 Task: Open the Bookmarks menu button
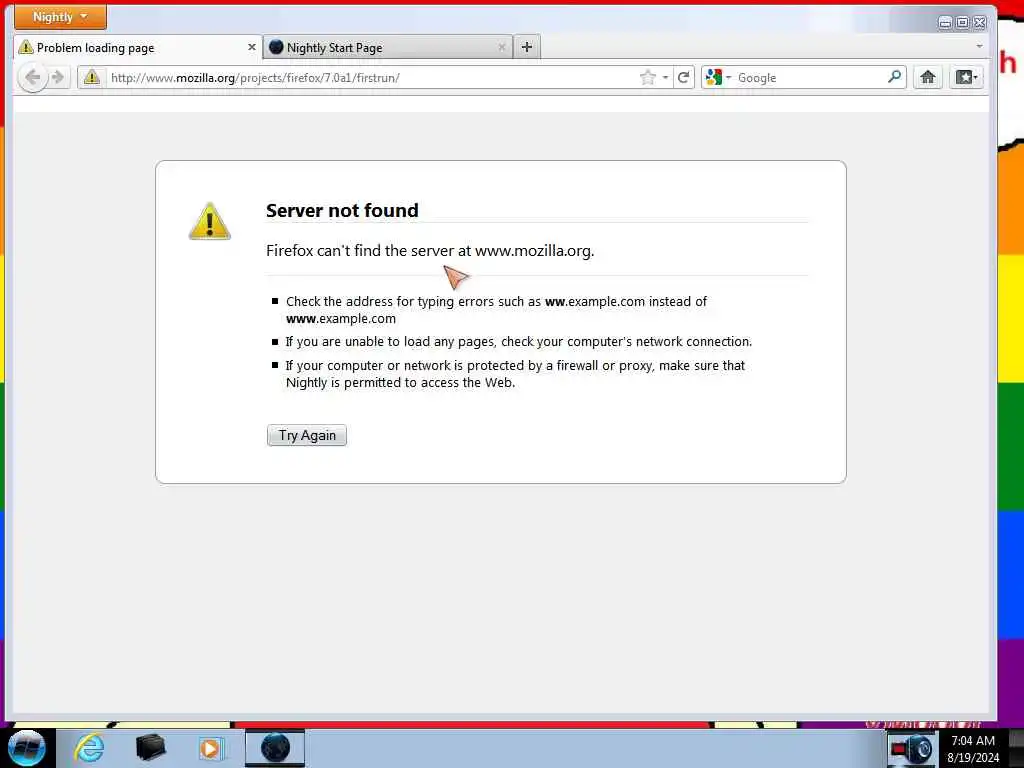click(967, 78)
